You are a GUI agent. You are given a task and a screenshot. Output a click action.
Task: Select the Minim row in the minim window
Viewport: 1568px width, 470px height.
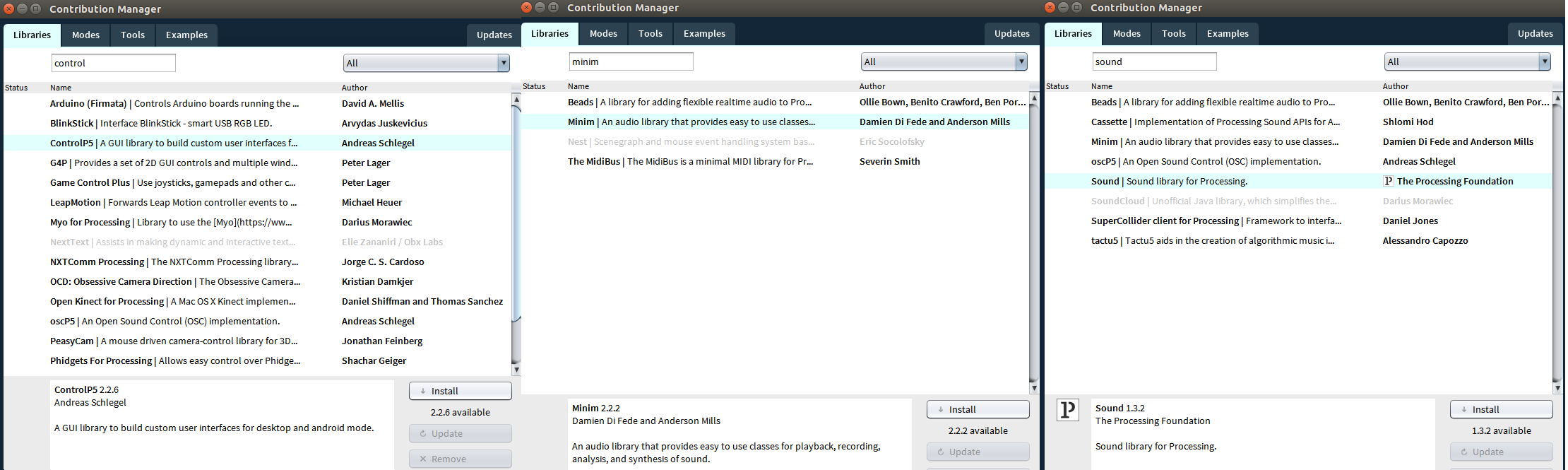[x=775, y=122]
